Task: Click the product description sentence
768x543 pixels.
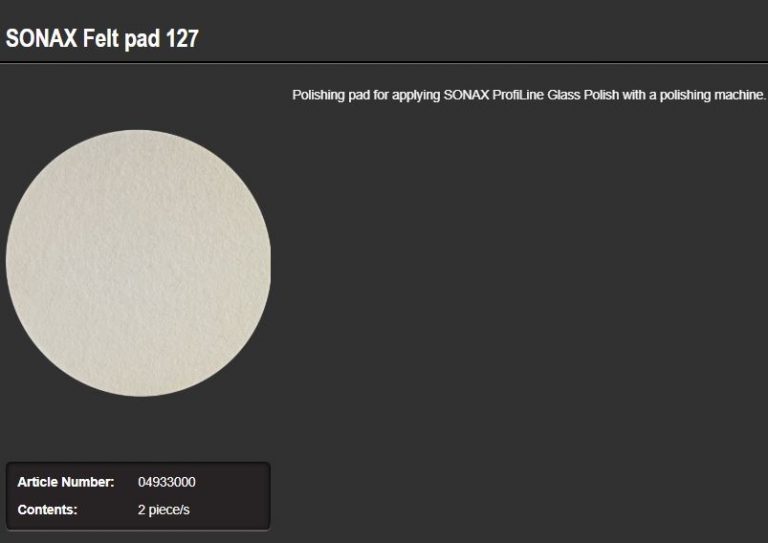Action: coord(529,95)
